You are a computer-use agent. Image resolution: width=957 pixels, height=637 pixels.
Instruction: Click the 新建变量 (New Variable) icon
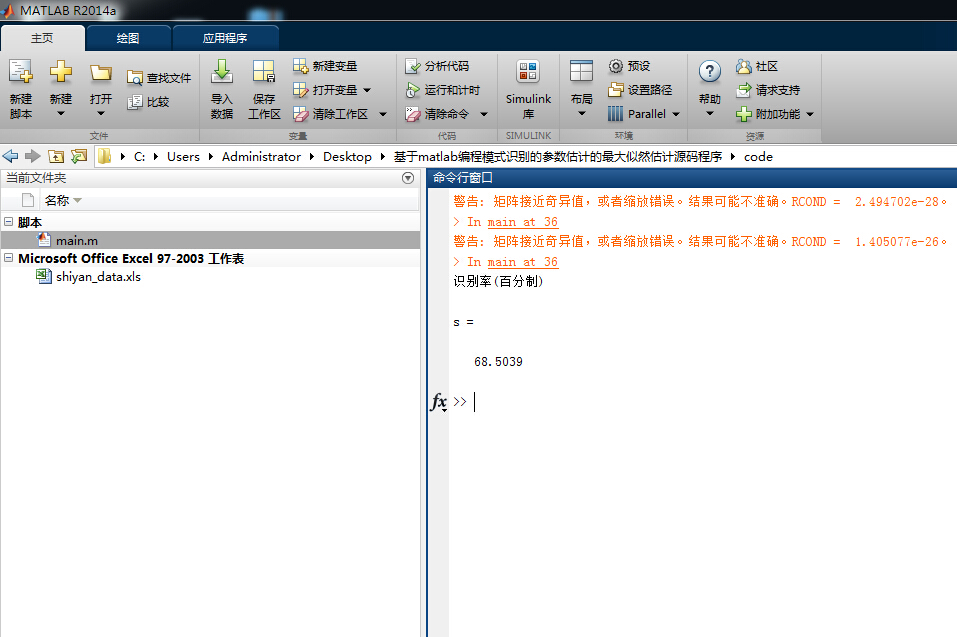click(x=300, y=66)
